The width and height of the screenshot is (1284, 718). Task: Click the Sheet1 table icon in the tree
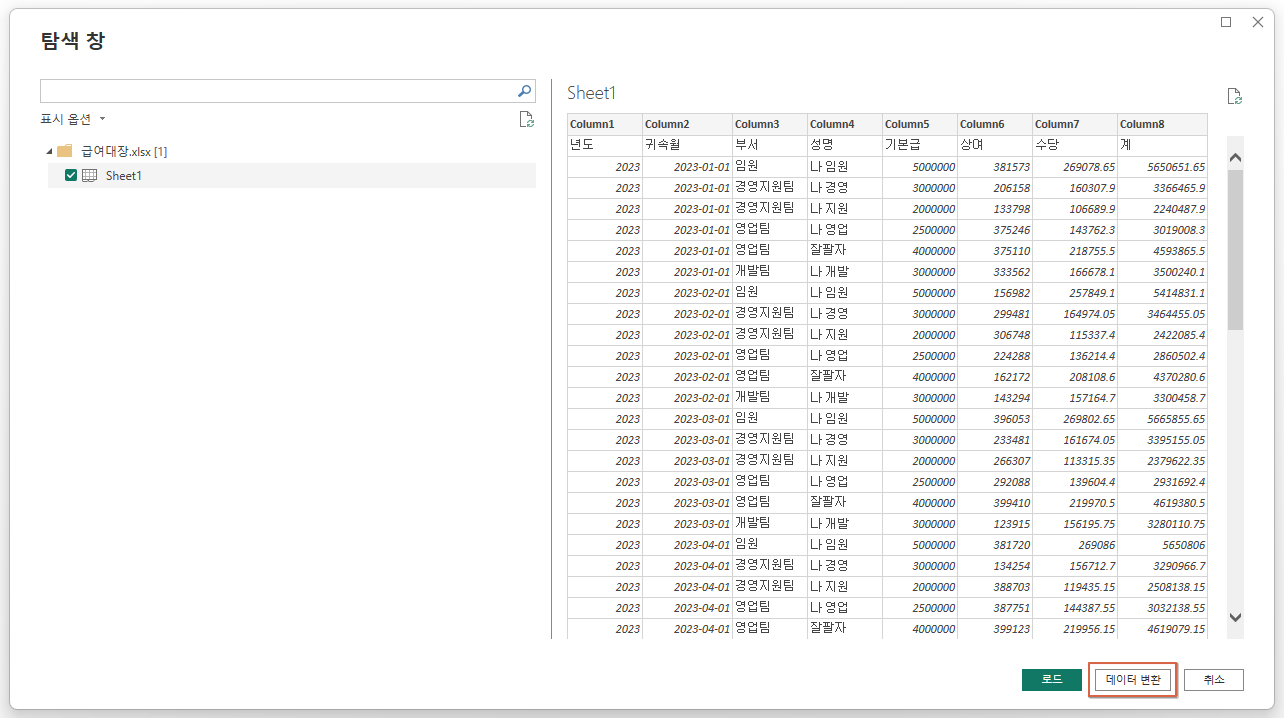pyautogui.click(x=89, y=175)
